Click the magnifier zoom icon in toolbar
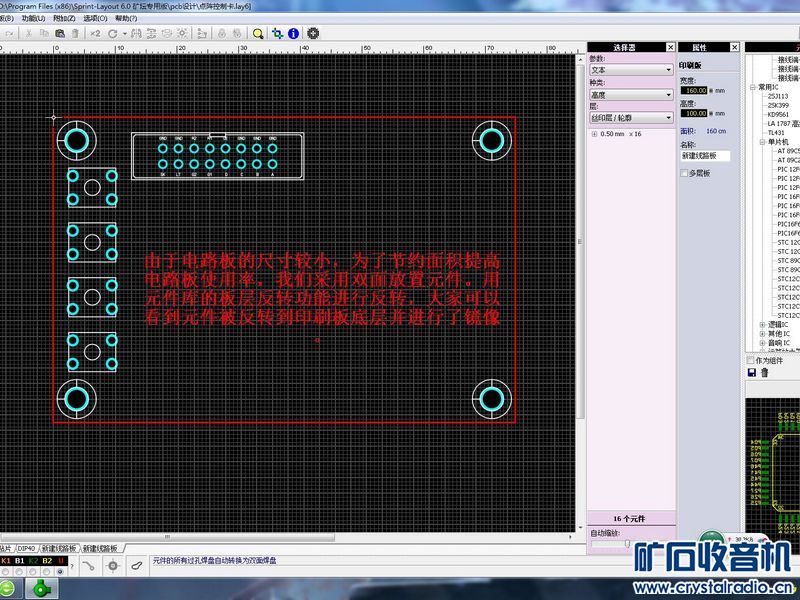The image size is (800, 600). pos(257,33)
